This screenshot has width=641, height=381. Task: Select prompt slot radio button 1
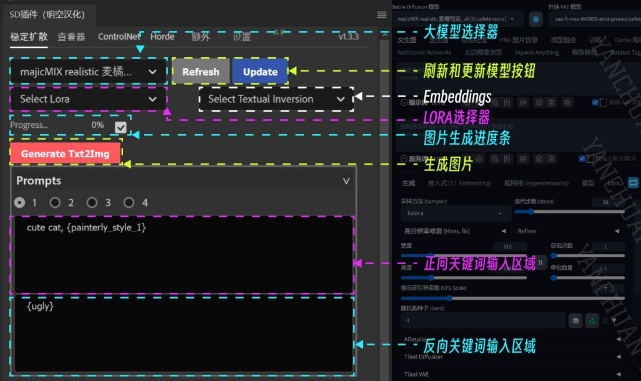pyautogui.click(x=19, y=202)
